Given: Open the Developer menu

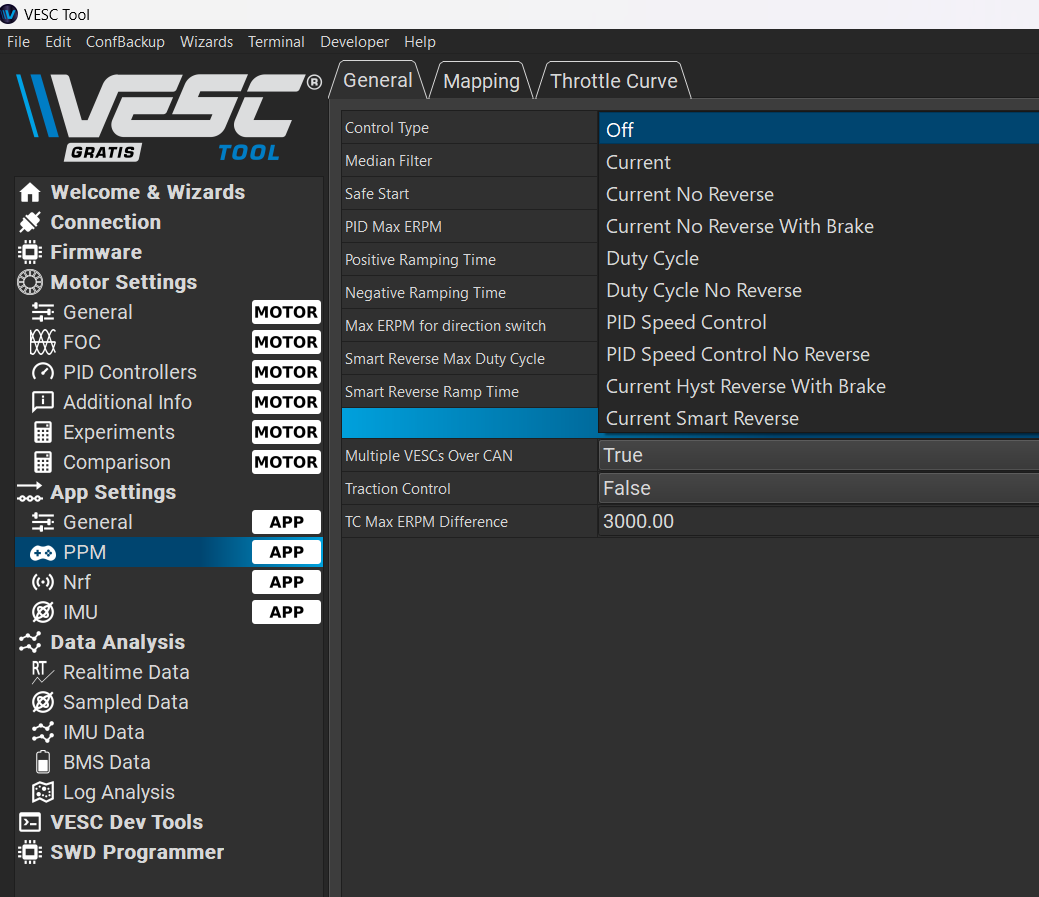Looking at the screenshot, I should (x=355, y=42).
